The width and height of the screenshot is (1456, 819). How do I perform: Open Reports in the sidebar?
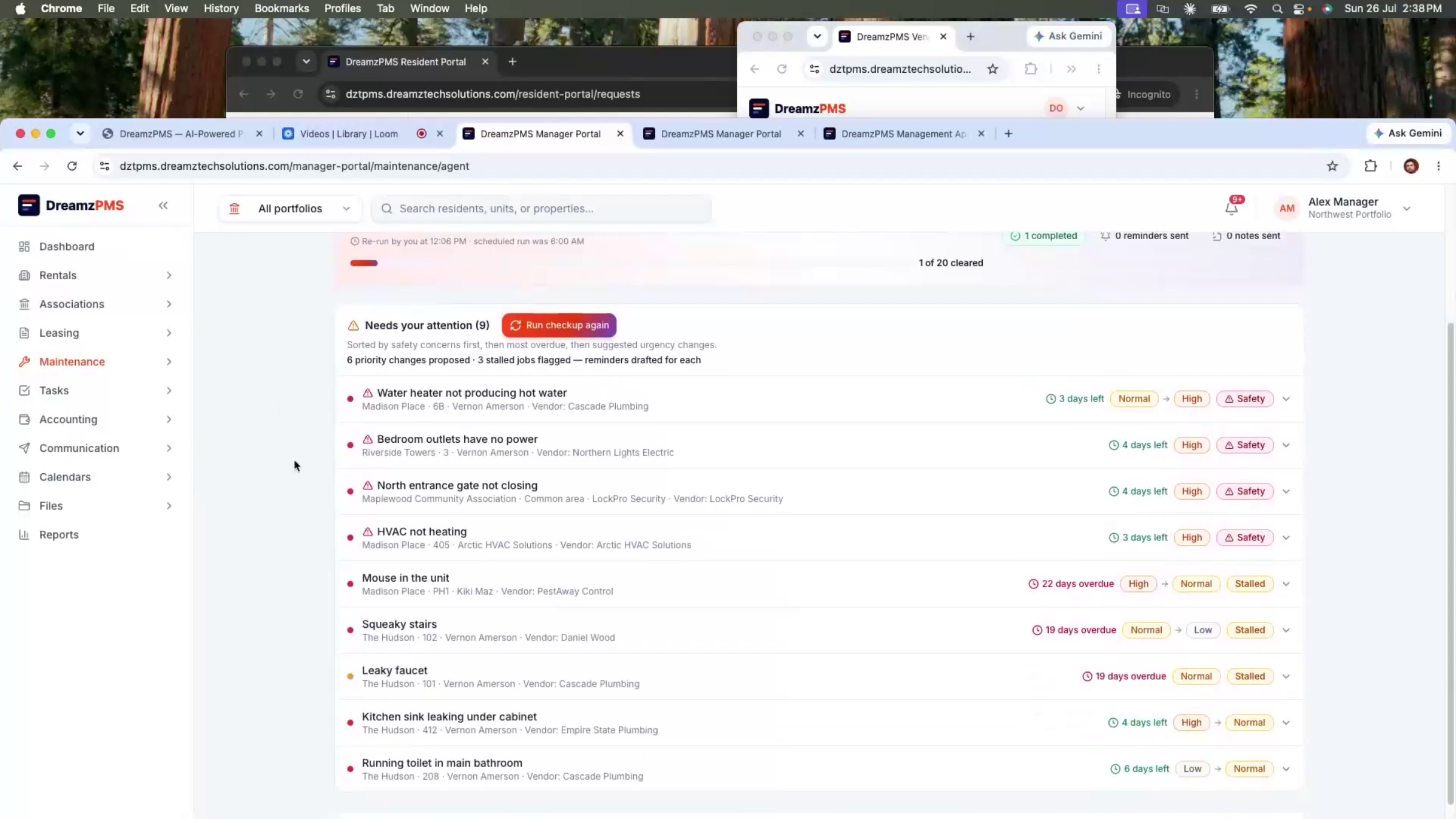coord(59,534)
